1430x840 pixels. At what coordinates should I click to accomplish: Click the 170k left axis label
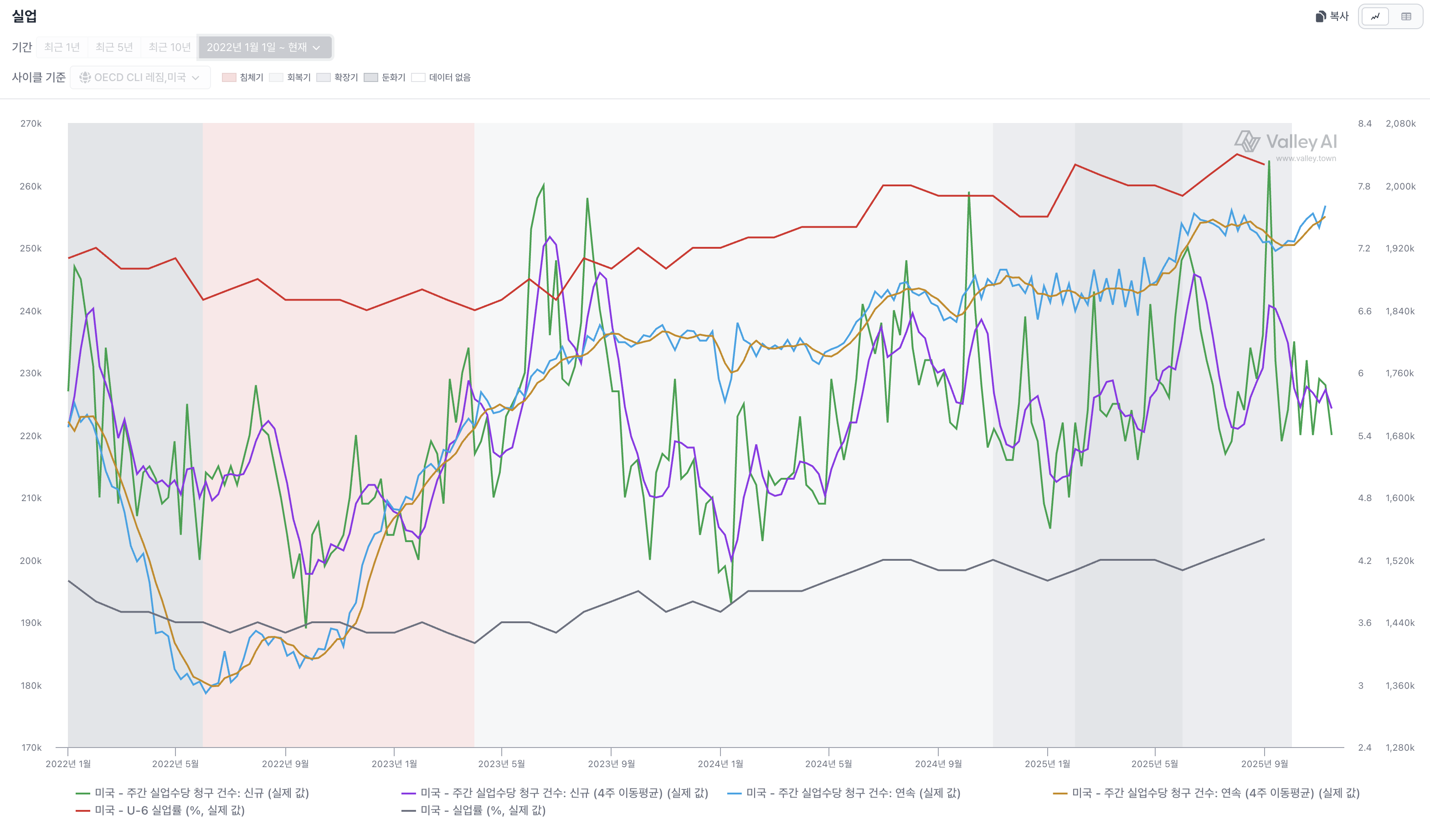coord(31,748)
